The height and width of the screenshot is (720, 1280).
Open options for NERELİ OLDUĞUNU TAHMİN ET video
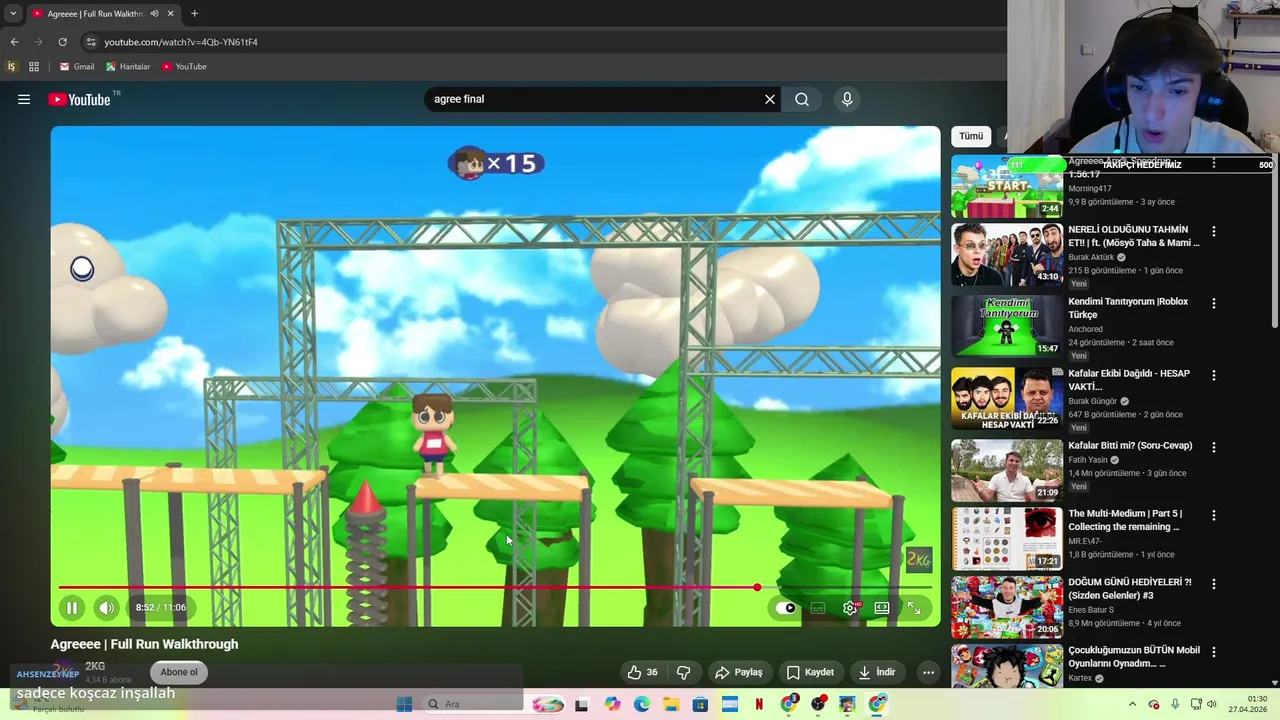pyautogui.click(x=1214, y=231)
